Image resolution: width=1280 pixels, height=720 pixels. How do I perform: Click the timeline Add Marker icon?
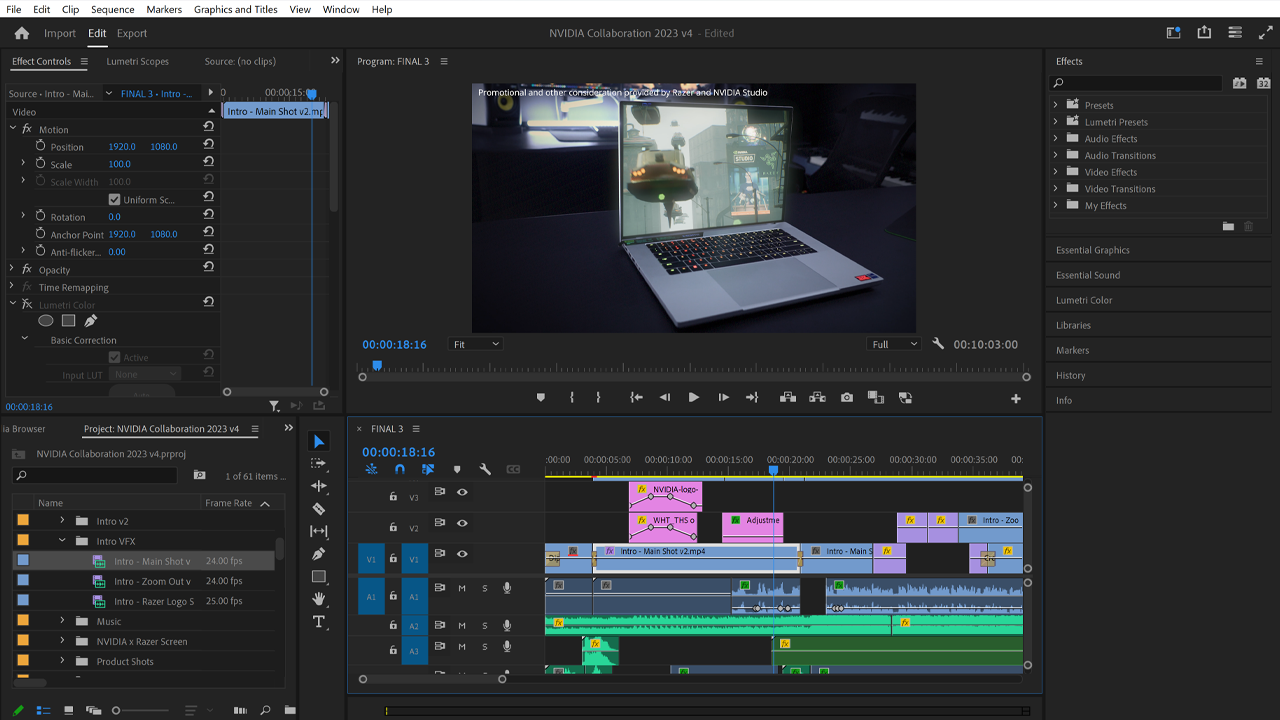pos(457,469)
